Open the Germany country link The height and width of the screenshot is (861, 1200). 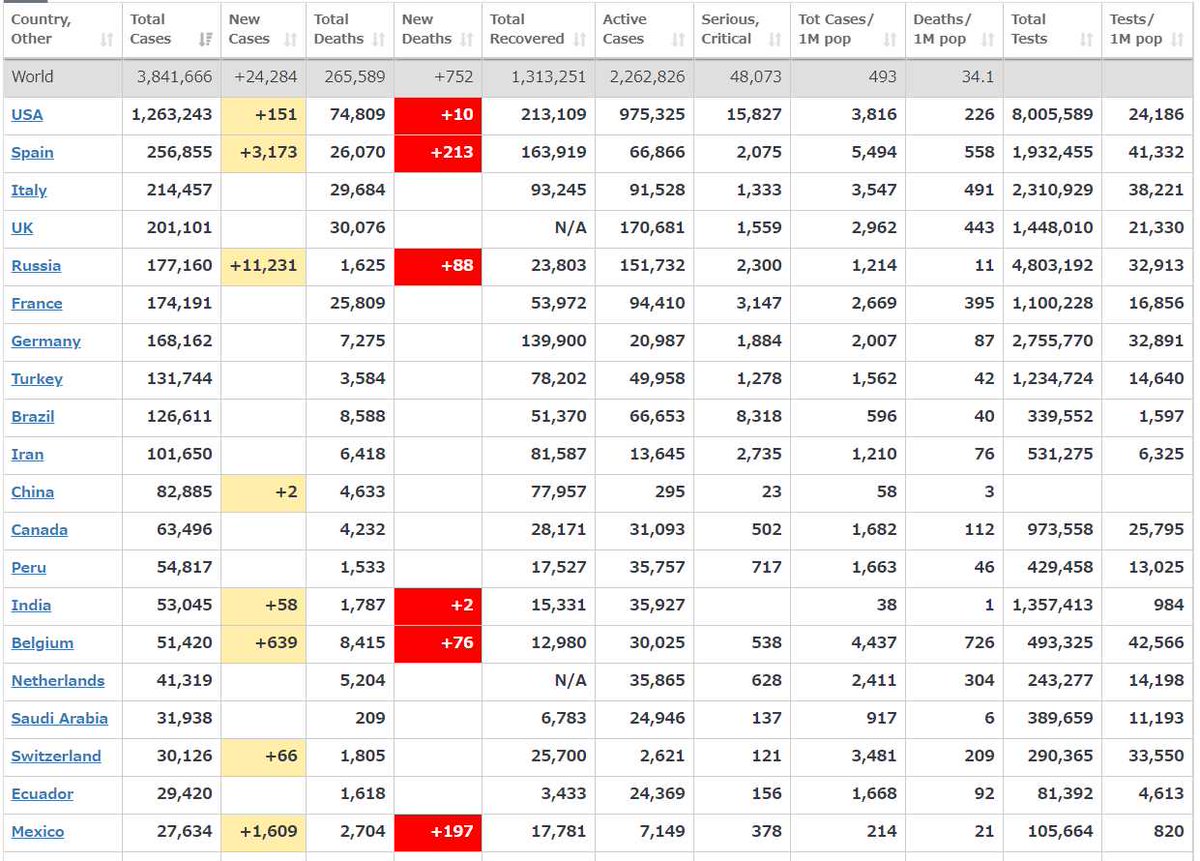[46, 341]
